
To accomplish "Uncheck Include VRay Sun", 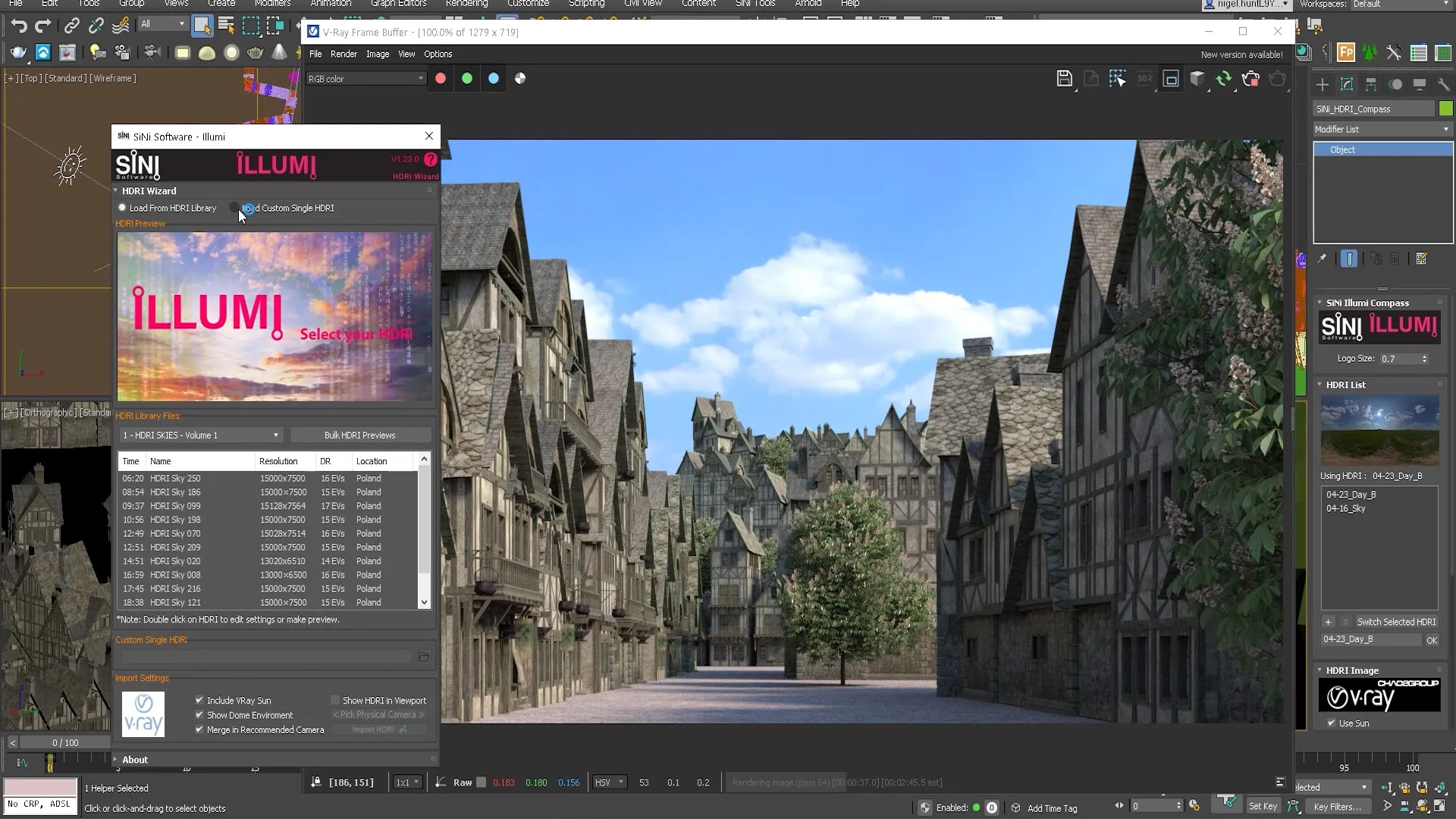I will [199, 700].
